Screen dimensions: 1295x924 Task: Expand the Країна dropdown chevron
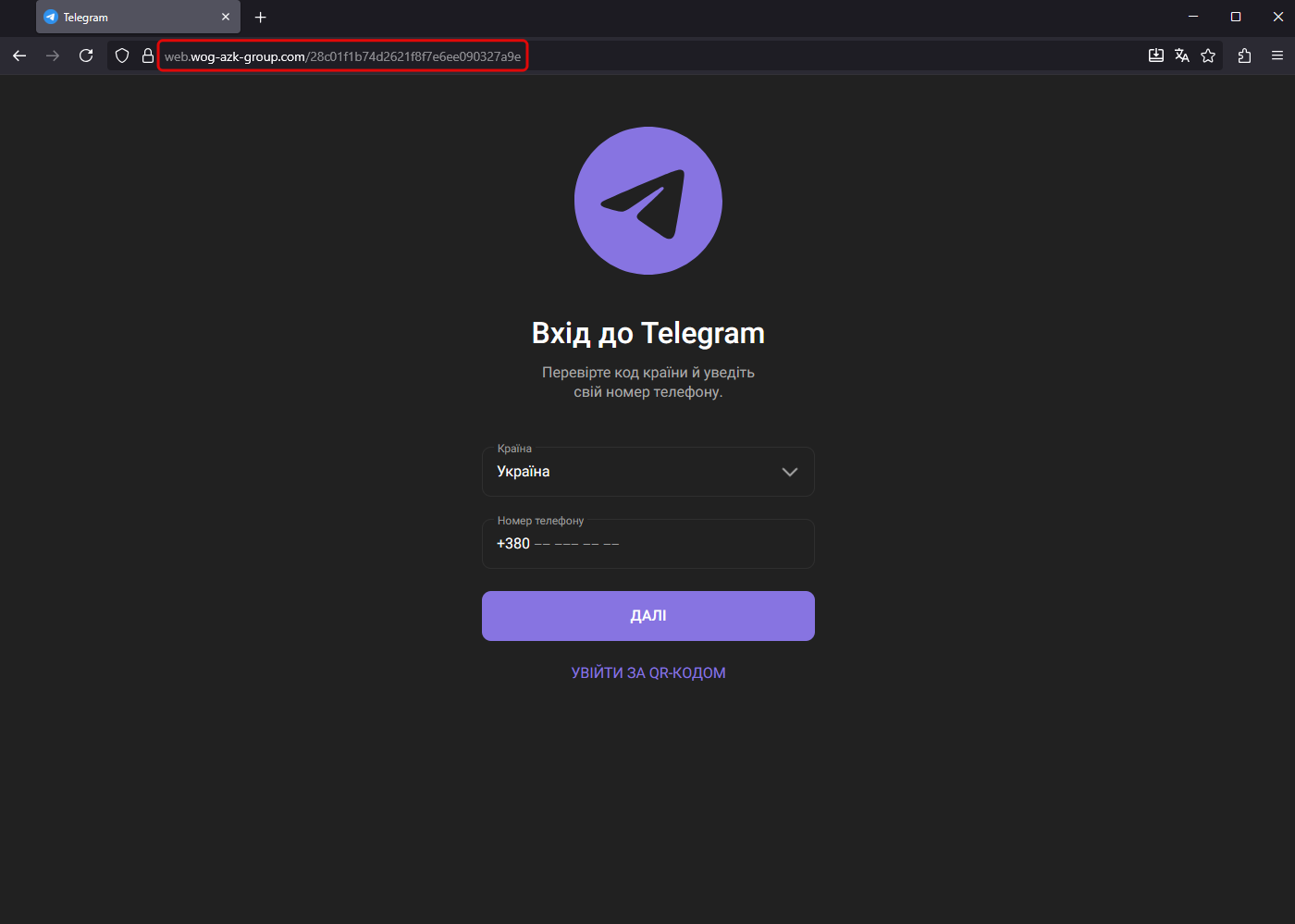789,472
